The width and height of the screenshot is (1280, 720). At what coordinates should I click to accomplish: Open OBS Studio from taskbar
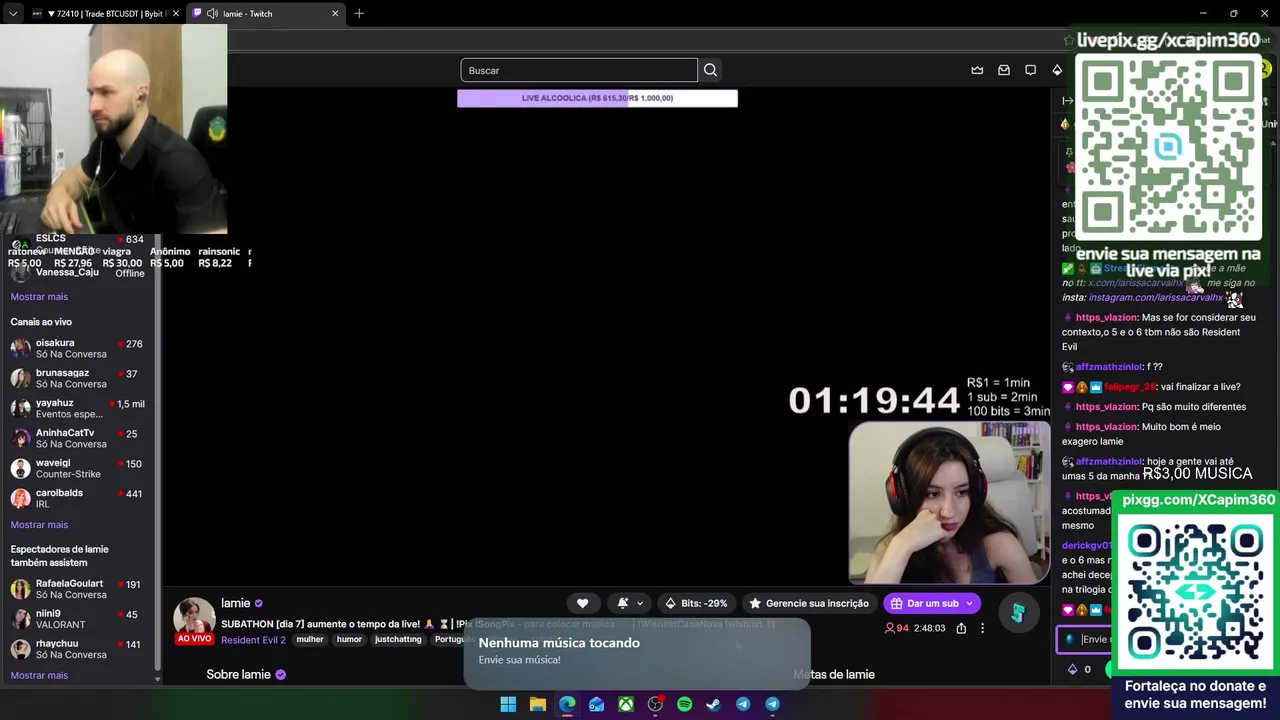655,704
